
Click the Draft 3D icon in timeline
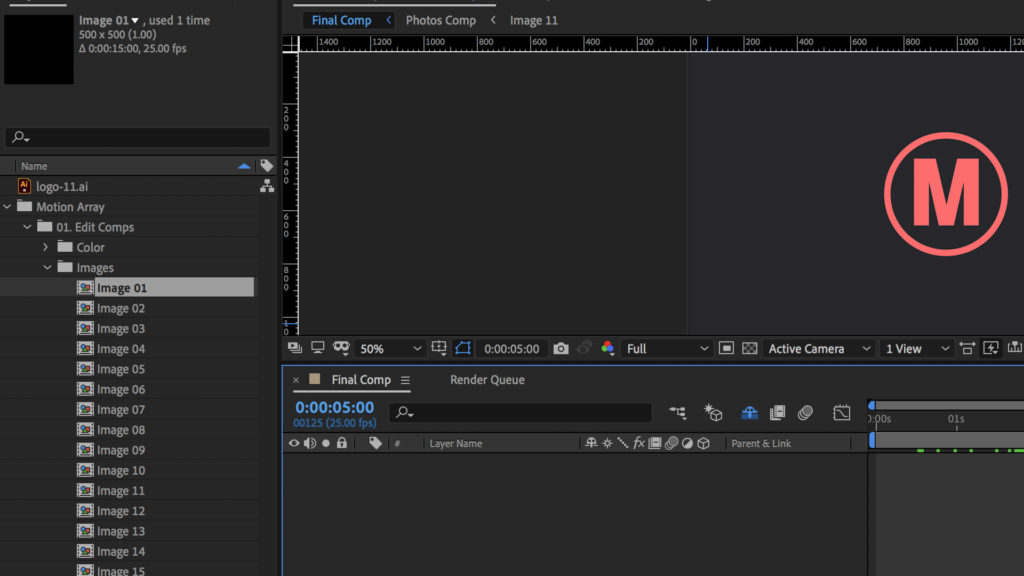pos(713,412)
